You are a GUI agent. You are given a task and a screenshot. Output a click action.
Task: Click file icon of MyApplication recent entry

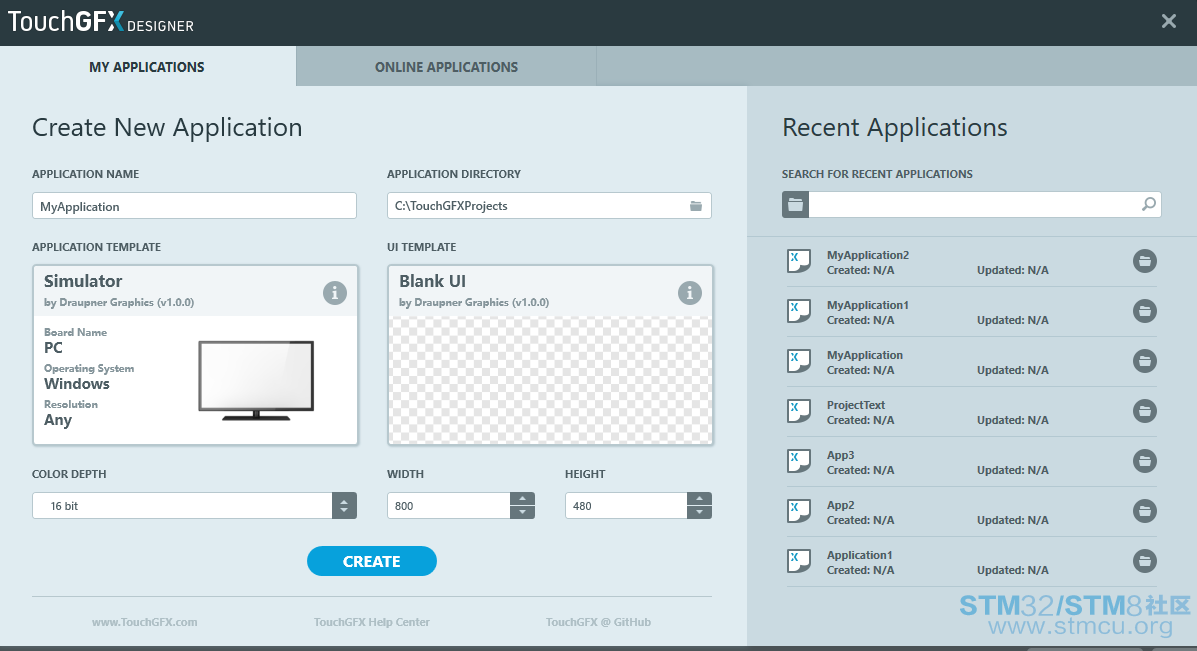click(799, 361)
